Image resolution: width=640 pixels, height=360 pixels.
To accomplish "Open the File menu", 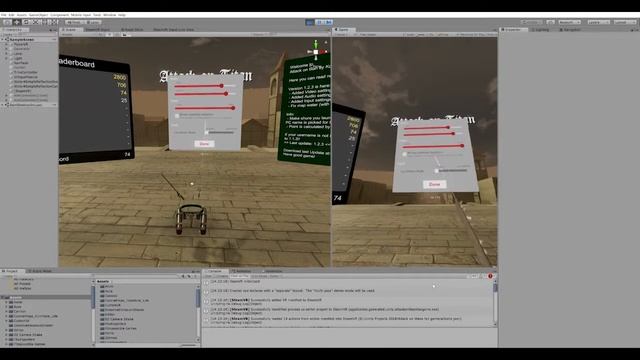I will pyautogui.click(x=4, y=15).
